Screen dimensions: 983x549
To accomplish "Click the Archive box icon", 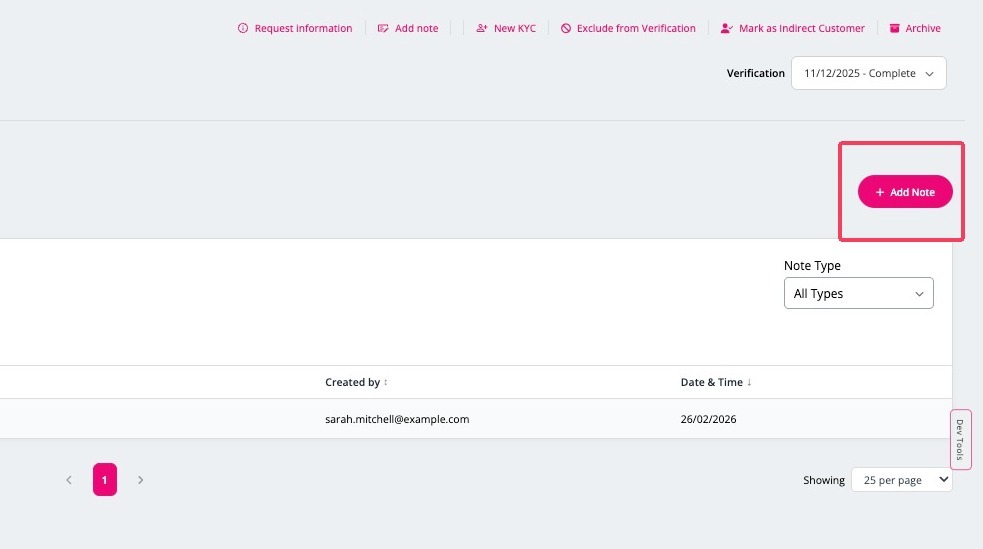I will tap(895, 28).
